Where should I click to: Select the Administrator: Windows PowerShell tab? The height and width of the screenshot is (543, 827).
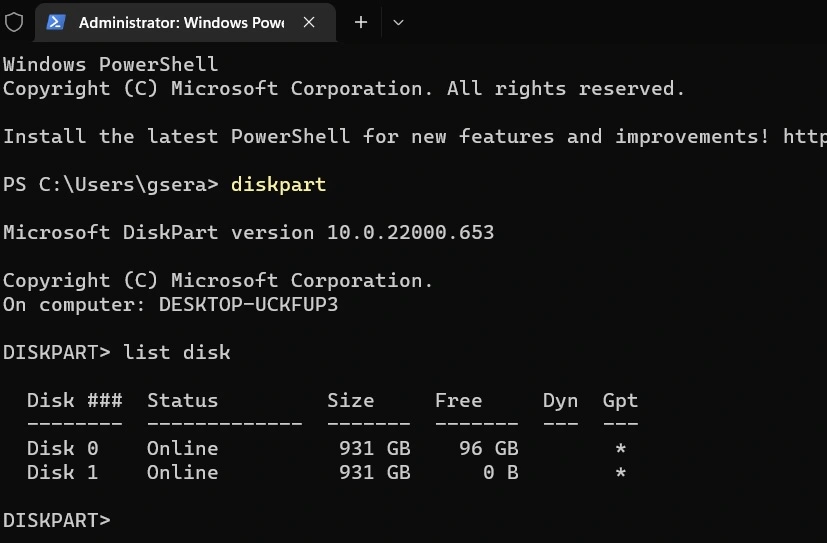click(180, 22)
